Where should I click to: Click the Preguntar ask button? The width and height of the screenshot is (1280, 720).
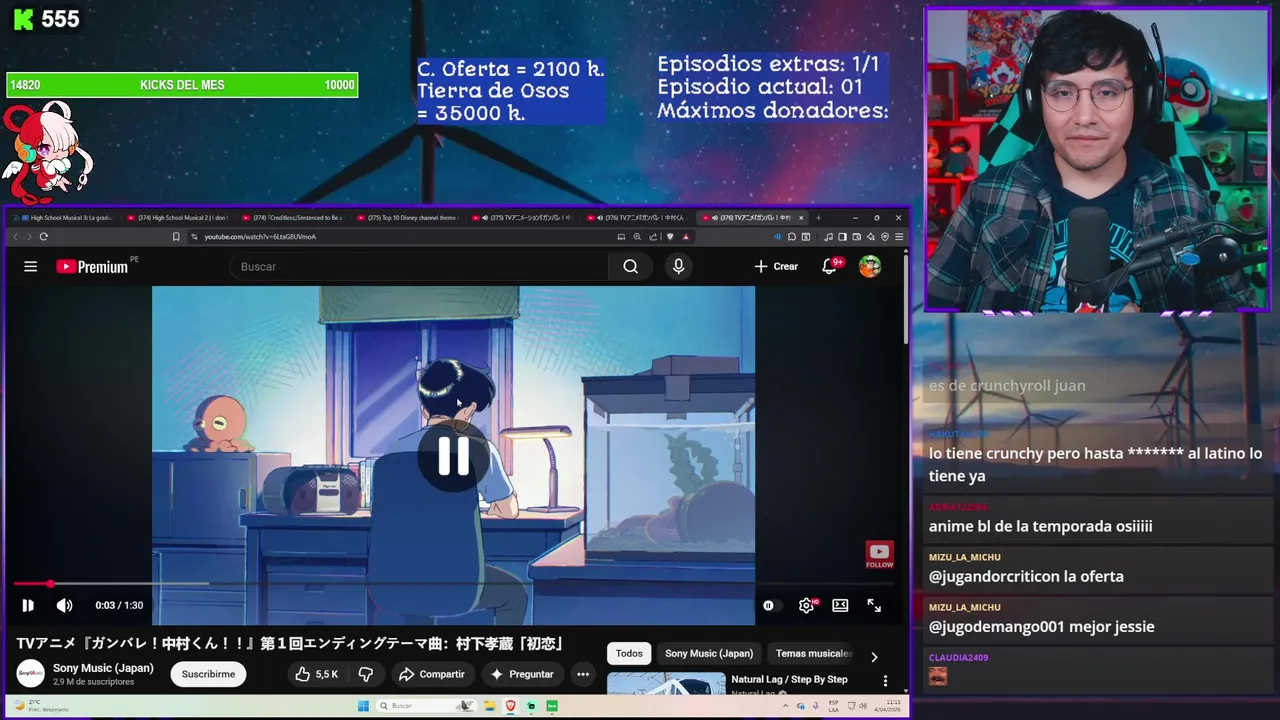coord(521,675)
